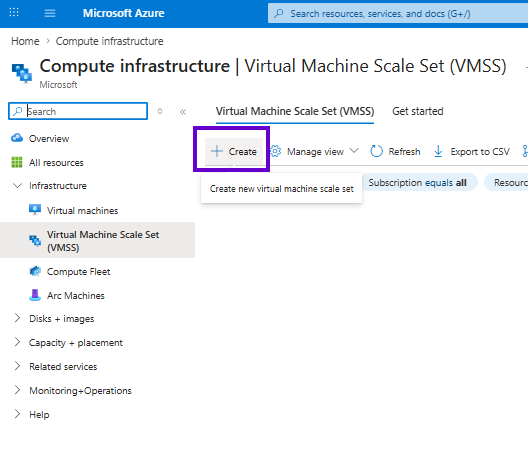Click the Arc Machines icon
The image size is (528, 464).
[35, 295]
